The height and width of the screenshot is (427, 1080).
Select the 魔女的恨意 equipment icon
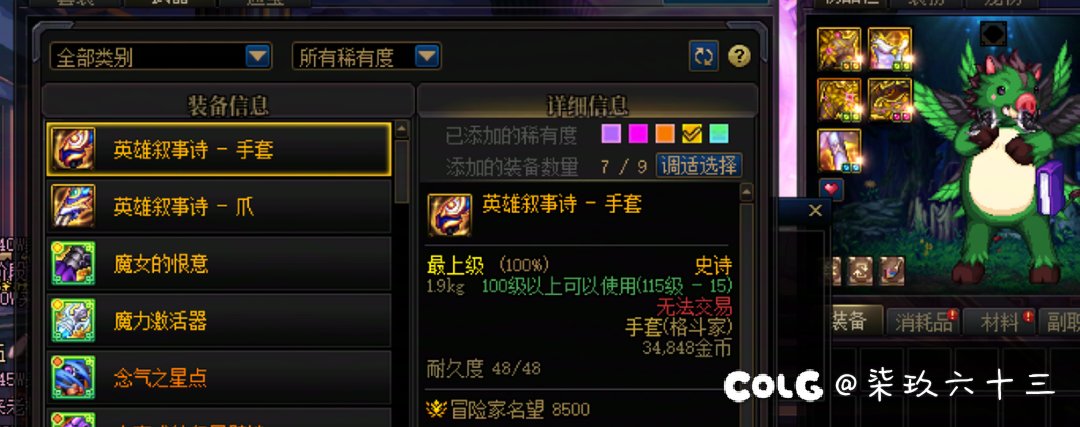73,263
